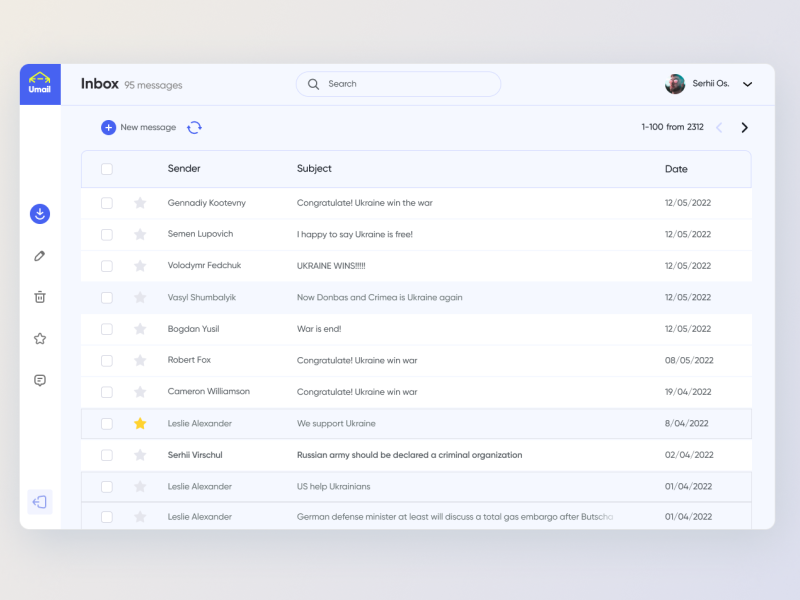Star the Serhii Virschul message
Image resolution: width=800 pixels, height=600 pixels.
pyautogui.click(x=140, y=455)
